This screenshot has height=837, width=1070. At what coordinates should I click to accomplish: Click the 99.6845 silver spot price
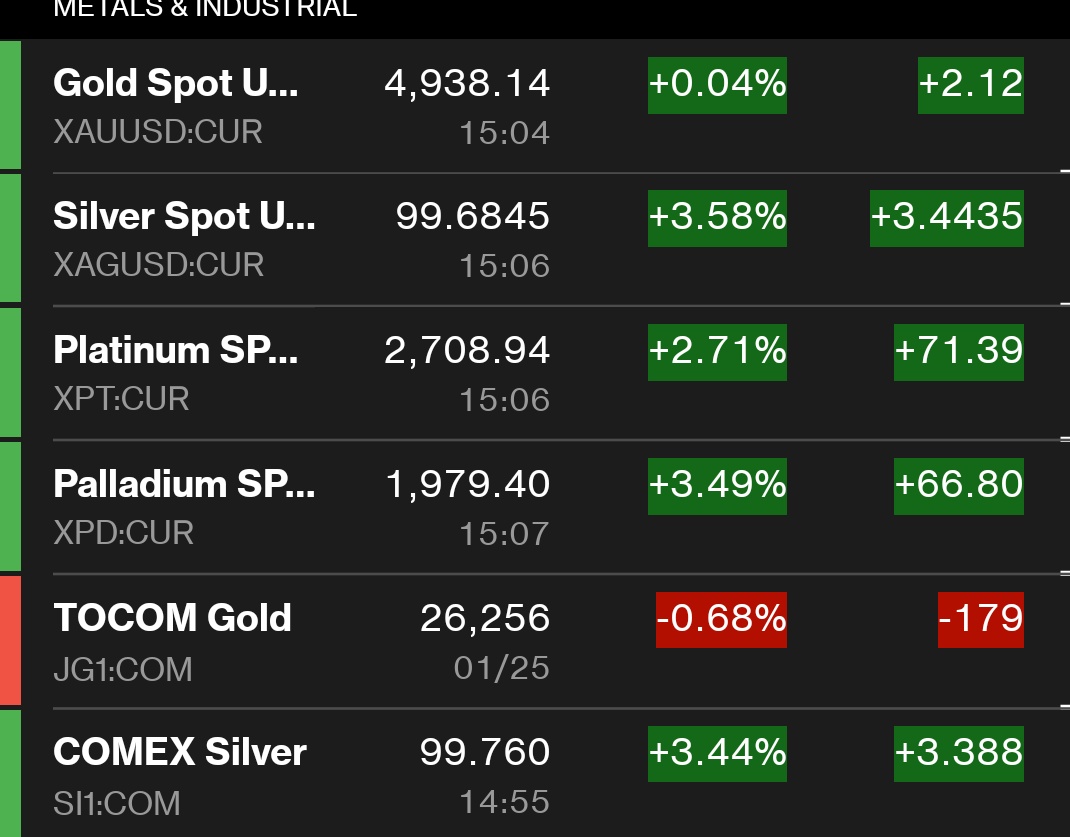(472, 216)
